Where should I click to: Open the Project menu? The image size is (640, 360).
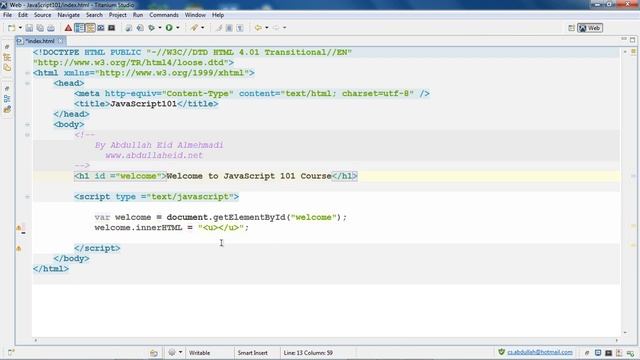[x=118, y=15]
